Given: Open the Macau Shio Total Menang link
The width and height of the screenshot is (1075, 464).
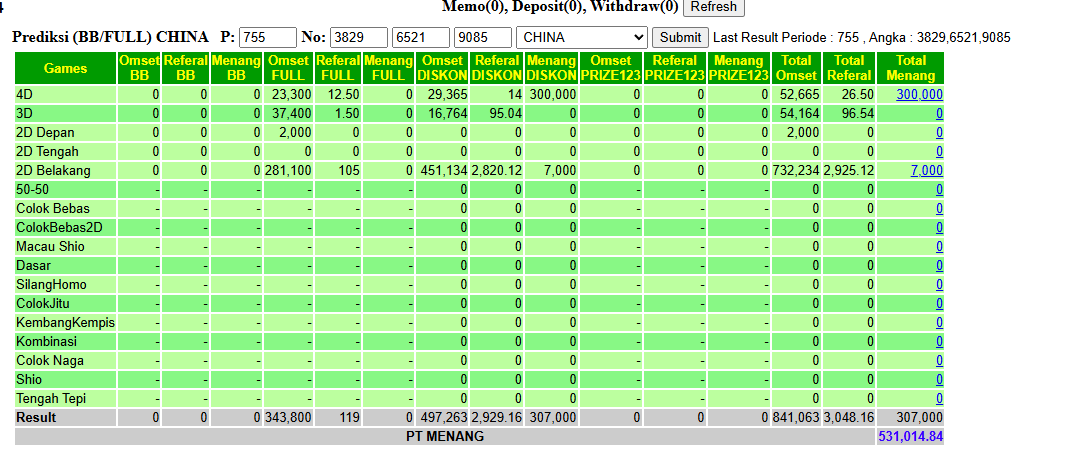Looking at the screenshot, I should (939, 247).
